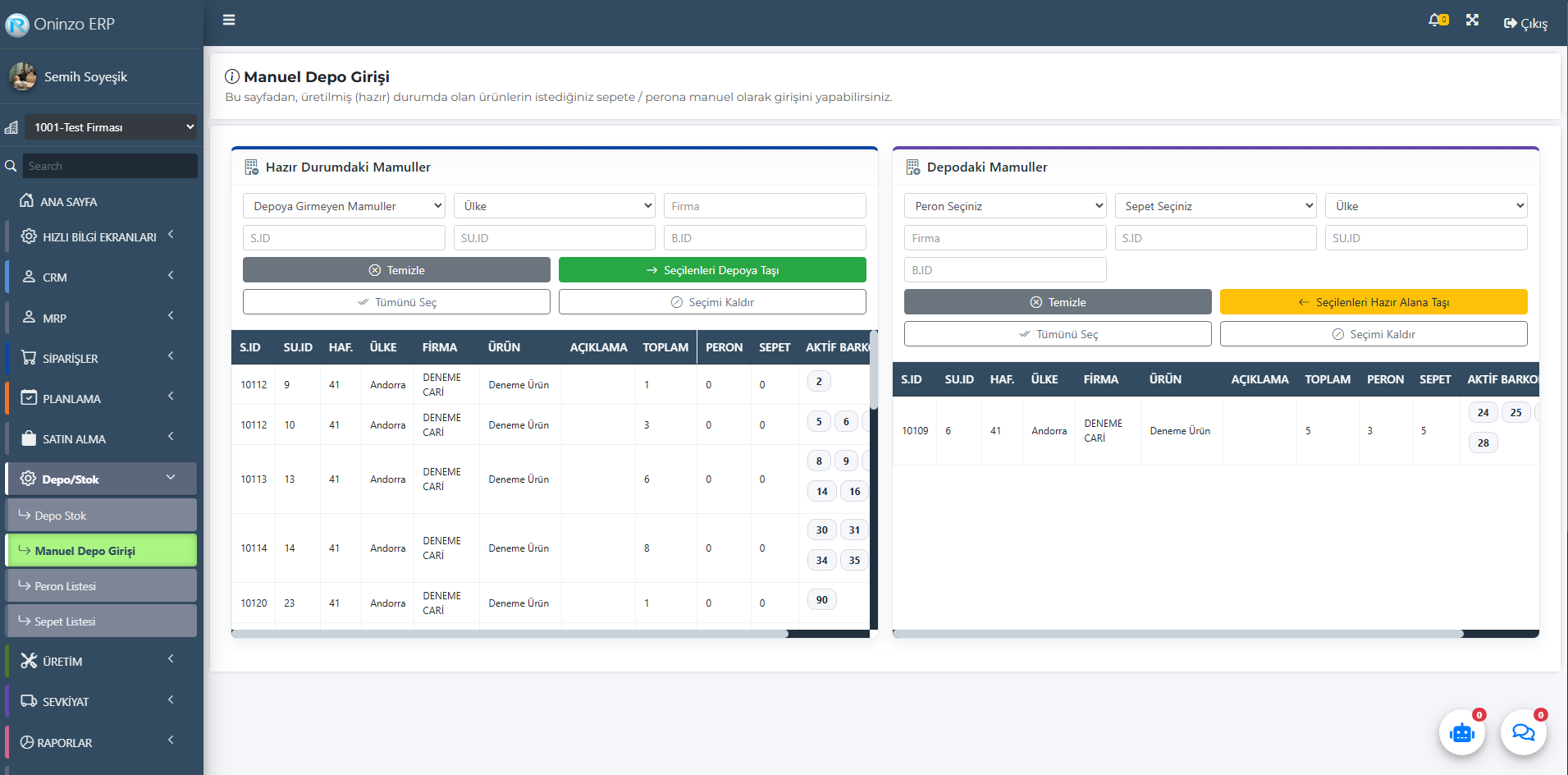
Task: Click the search magnifier icon in sidebar
Action: (11, 166)
